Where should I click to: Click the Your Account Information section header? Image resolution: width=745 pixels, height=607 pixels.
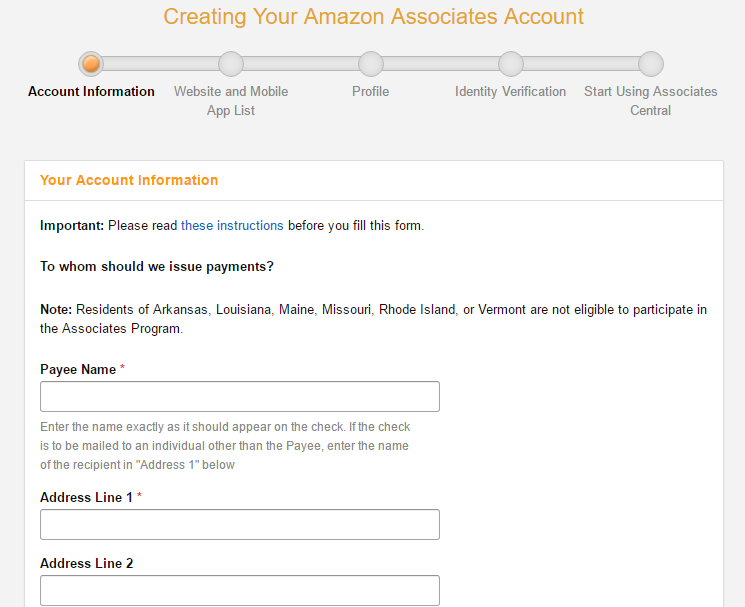pyautogui.click(x=129, y=180)
